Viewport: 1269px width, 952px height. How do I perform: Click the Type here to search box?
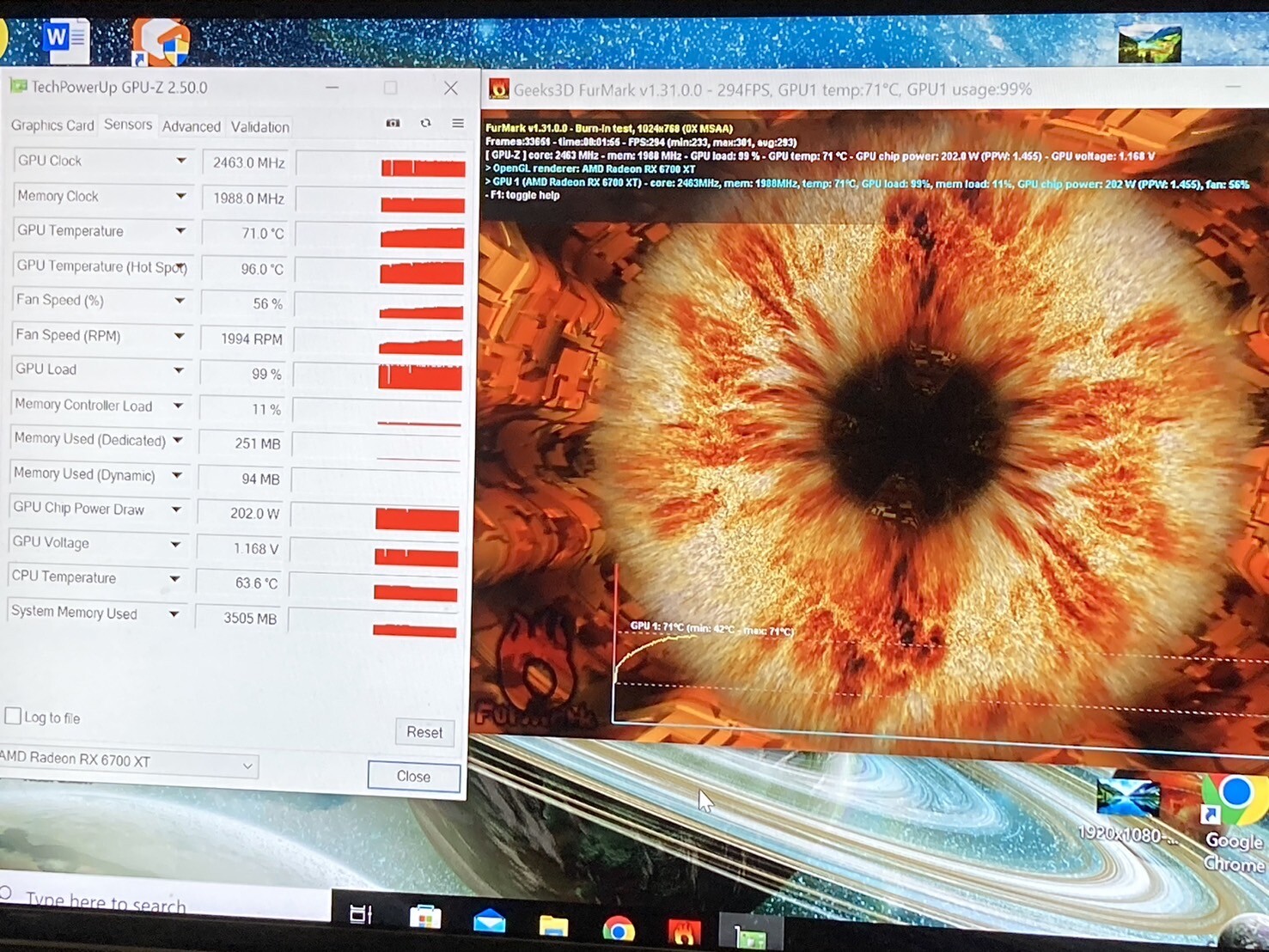pos(163,902)
